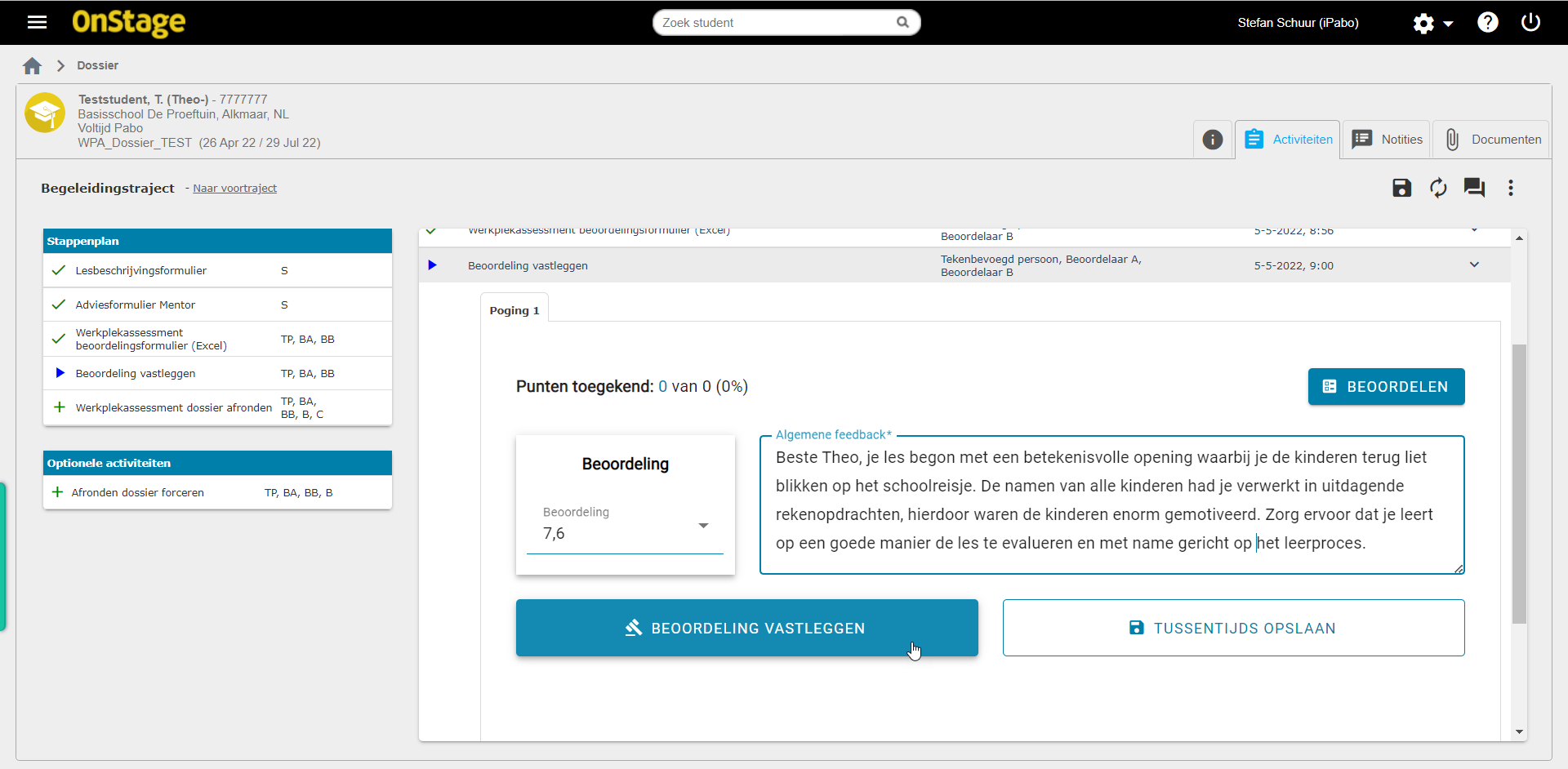Click the blue play arrow beside Beoordeling vastleggen step

60,373
